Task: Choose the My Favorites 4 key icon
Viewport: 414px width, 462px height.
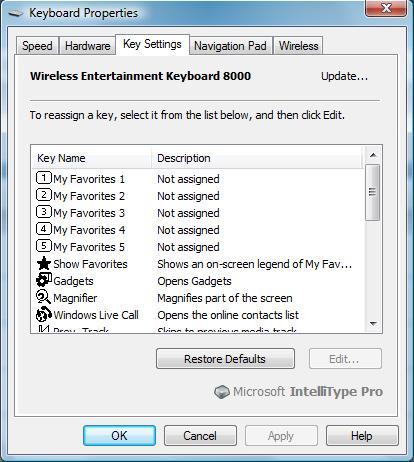Action: coord(44,229)
